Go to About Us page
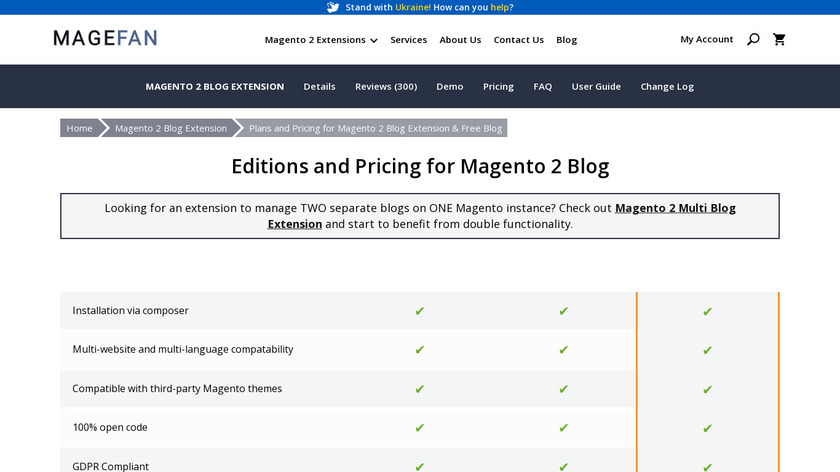Screen dimensions: 840x472 (460, 40)
